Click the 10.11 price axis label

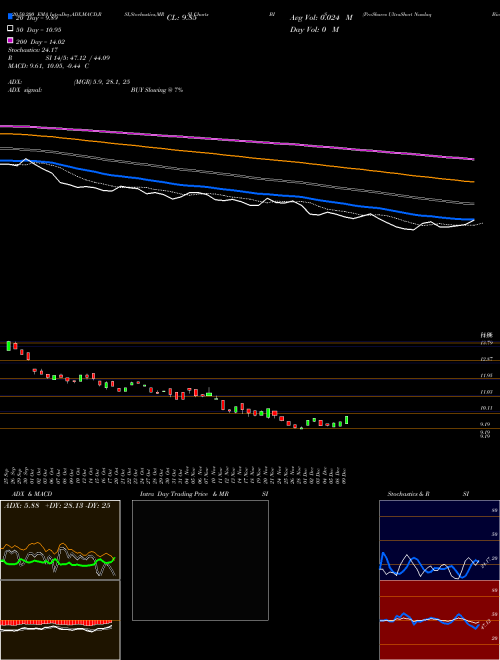pyautogui.click(x=486, y=408)
